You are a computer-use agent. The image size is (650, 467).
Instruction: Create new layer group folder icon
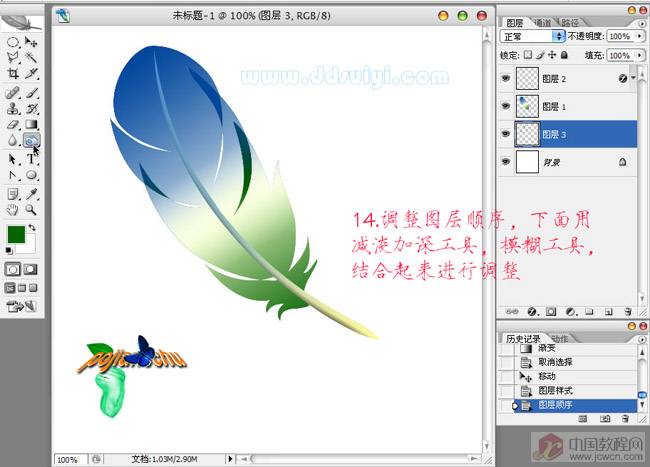click(x=589, y=312)
